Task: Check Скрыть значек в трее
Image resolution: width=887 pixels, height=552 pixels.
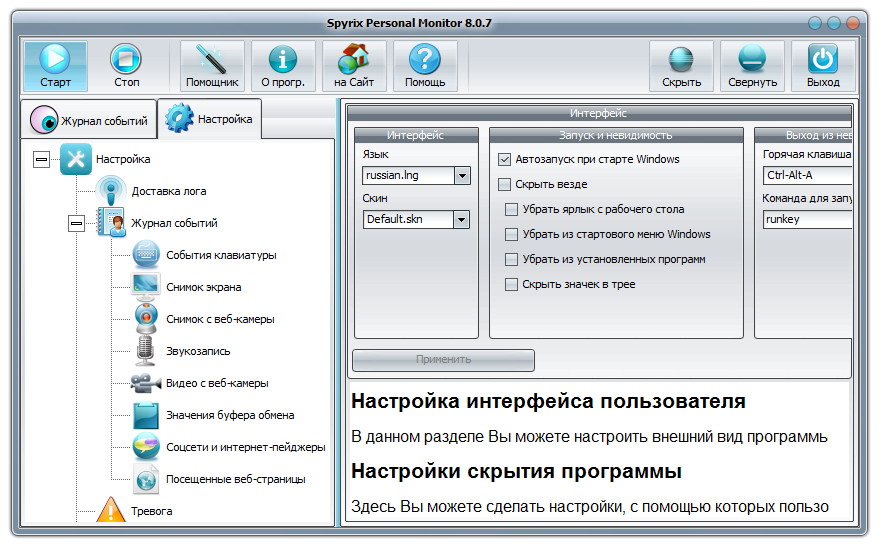Action: (x=511, y=284)
